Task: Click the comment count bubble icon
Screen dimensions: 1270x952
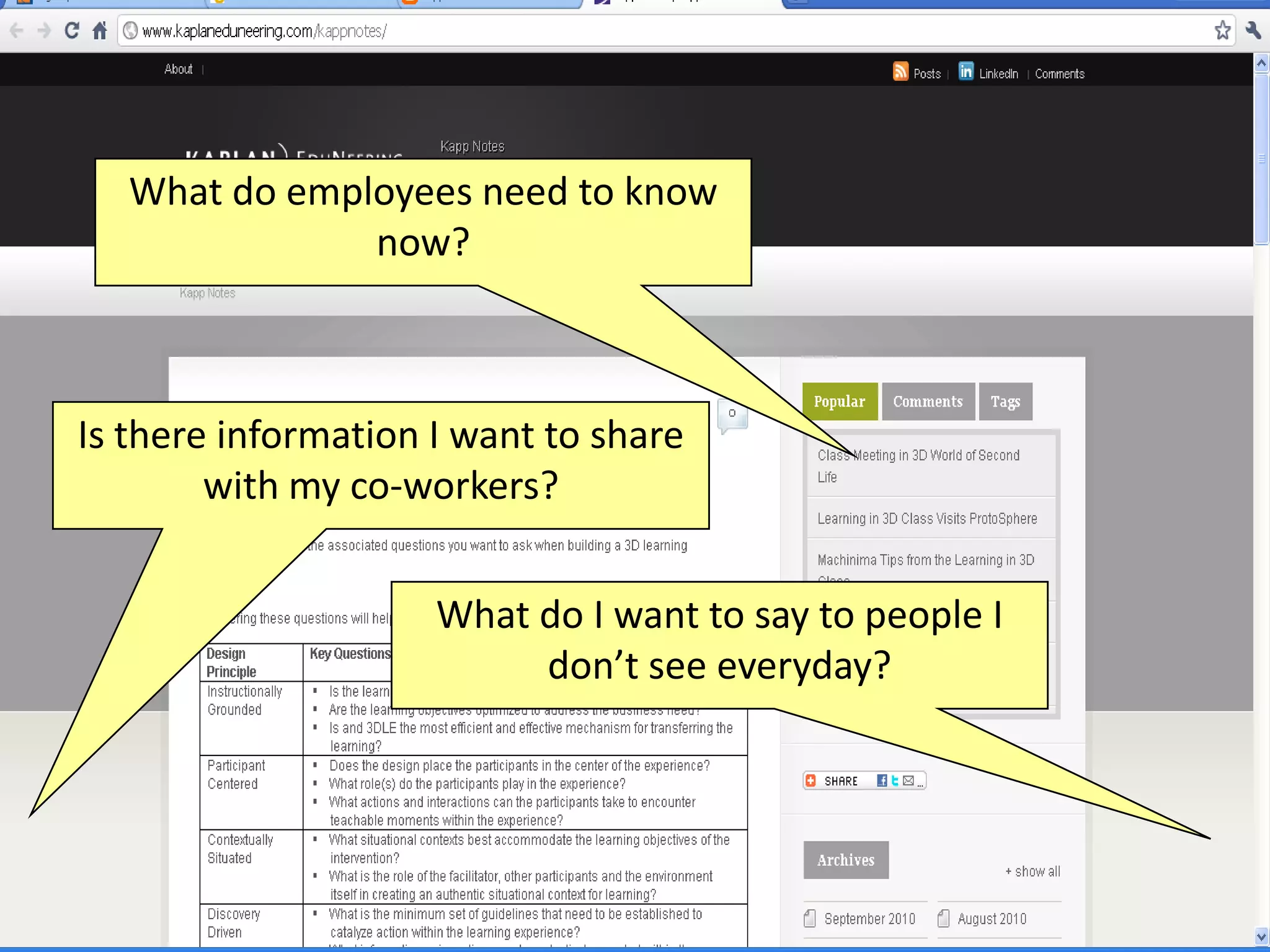Action: tap(732, 416)
